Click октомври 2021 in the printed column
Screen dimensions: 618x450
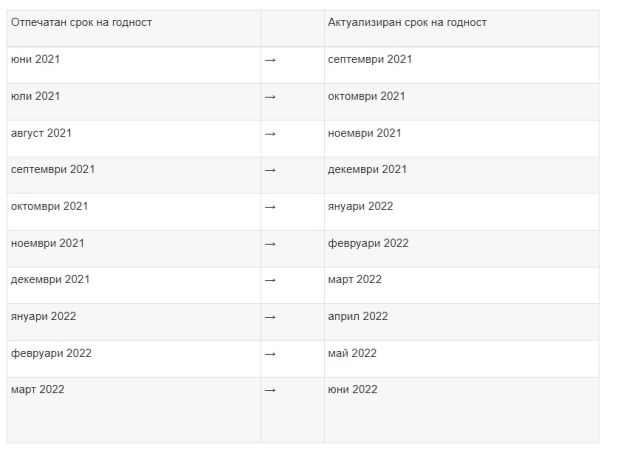(x=50, y=207)
